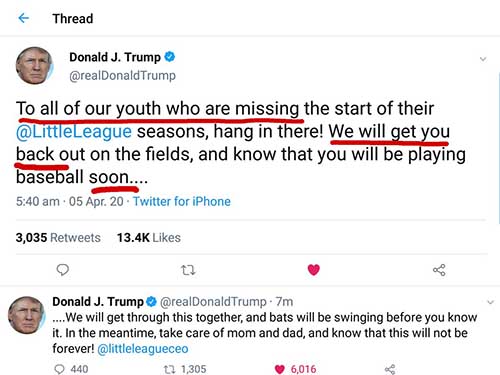The width and height of the screenshot is (500, 375).
Task: Open the profile picture on reply tweet
Action: pyautogui.click(x=26, y=315)
